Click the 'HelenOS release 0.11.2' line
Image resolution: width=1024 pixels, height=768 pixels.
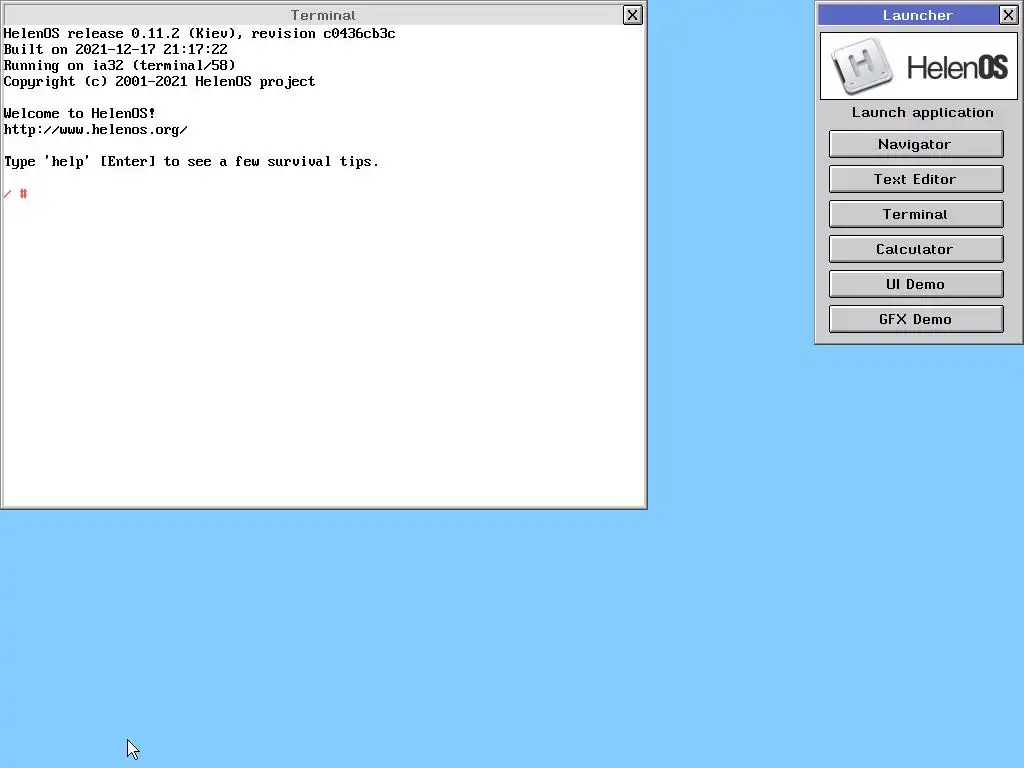coord(199,33)
